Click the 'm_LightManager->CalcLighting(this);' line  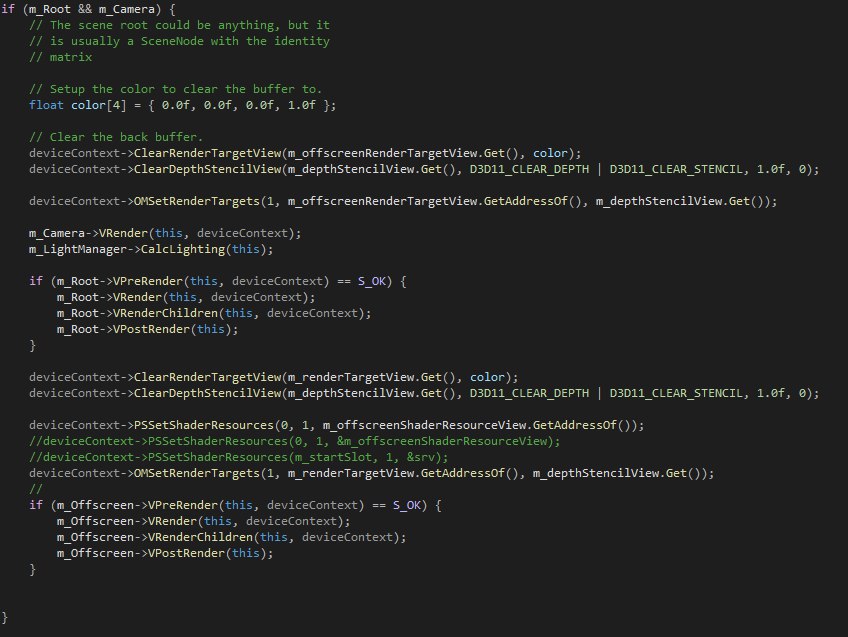[151, 249]
